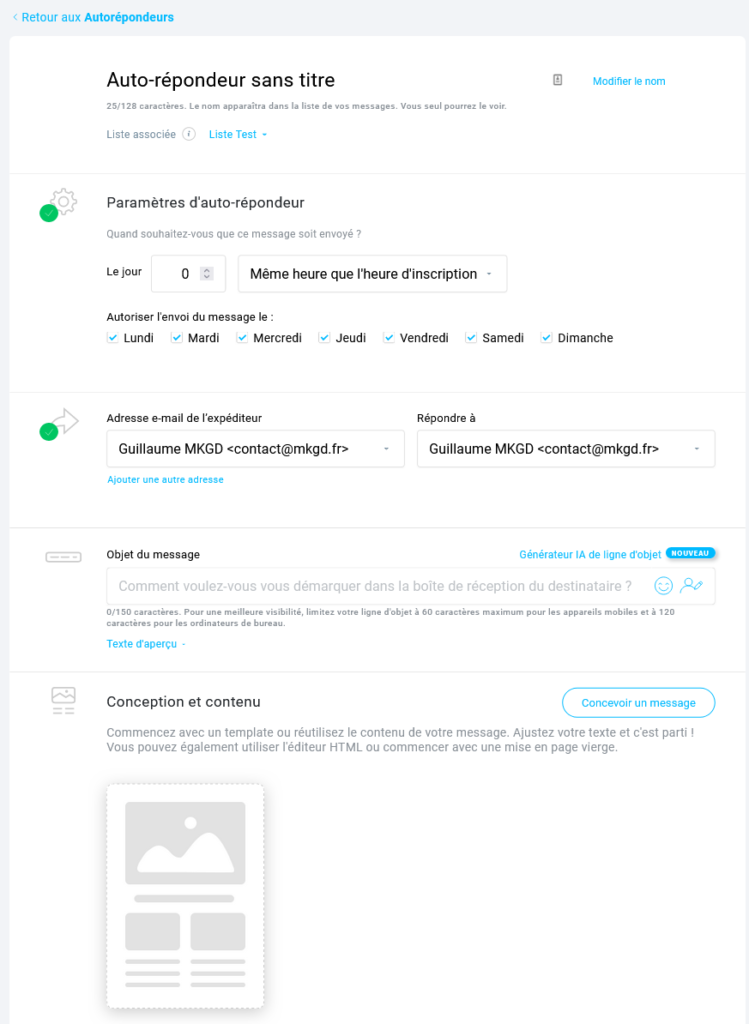Image resolution: width=749 pixels, height=1024 pixels.
Task: Click the Concevoir un message button
Action: (639, 703)
